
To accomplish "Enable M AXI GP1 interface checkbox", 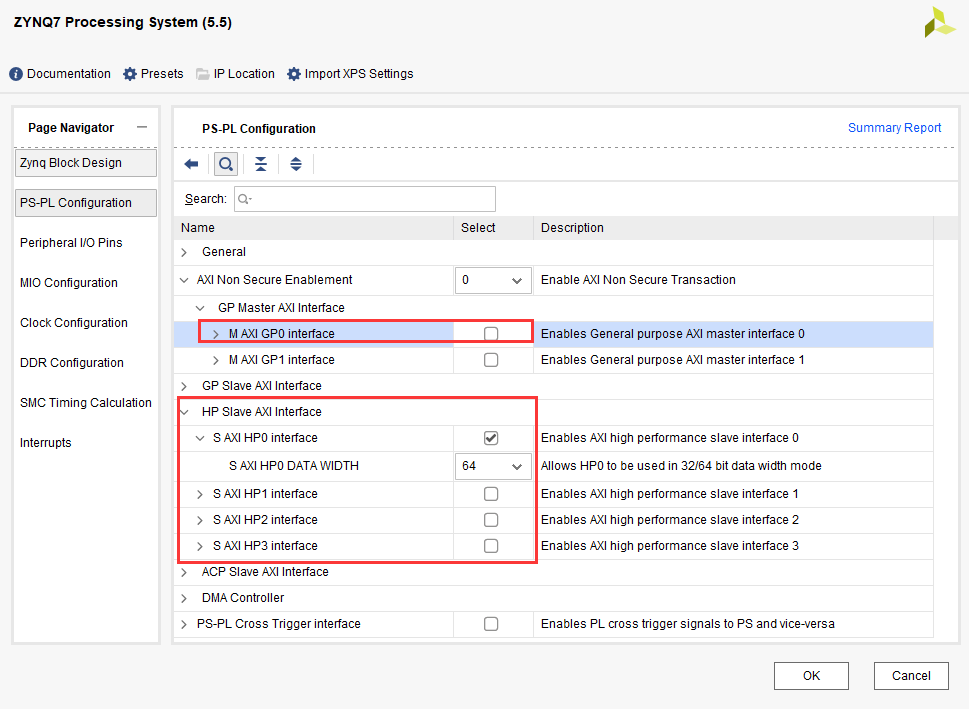I will click(x=491, y=360).
